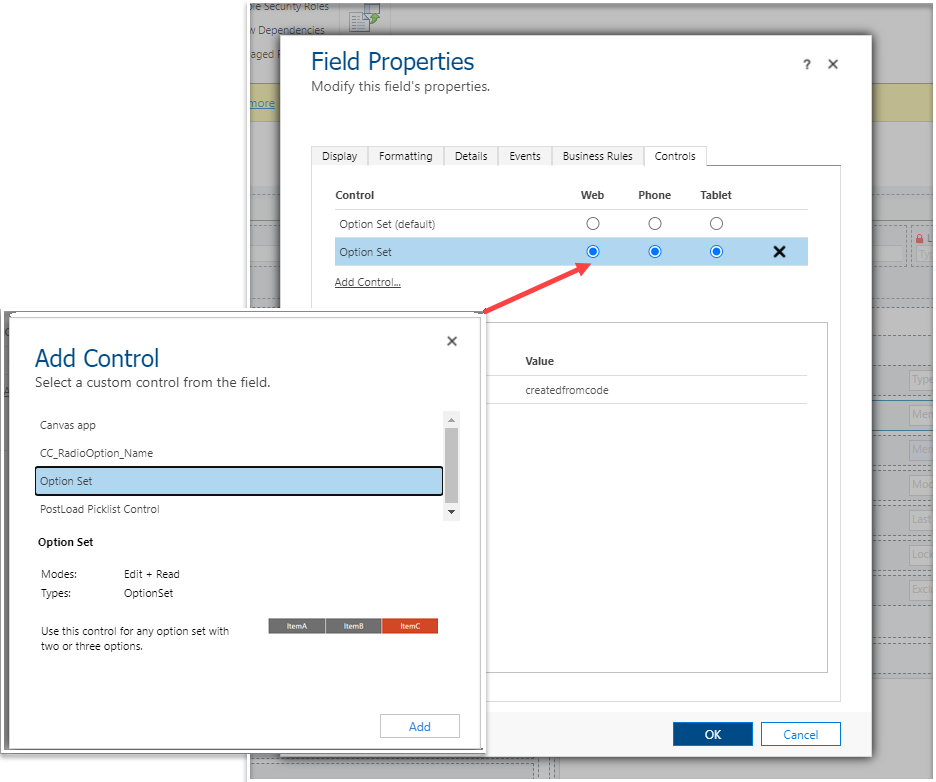Enable the Phone radio for Option Set
The height and width of the screenshot is (782, 936).
coord(654,251)
